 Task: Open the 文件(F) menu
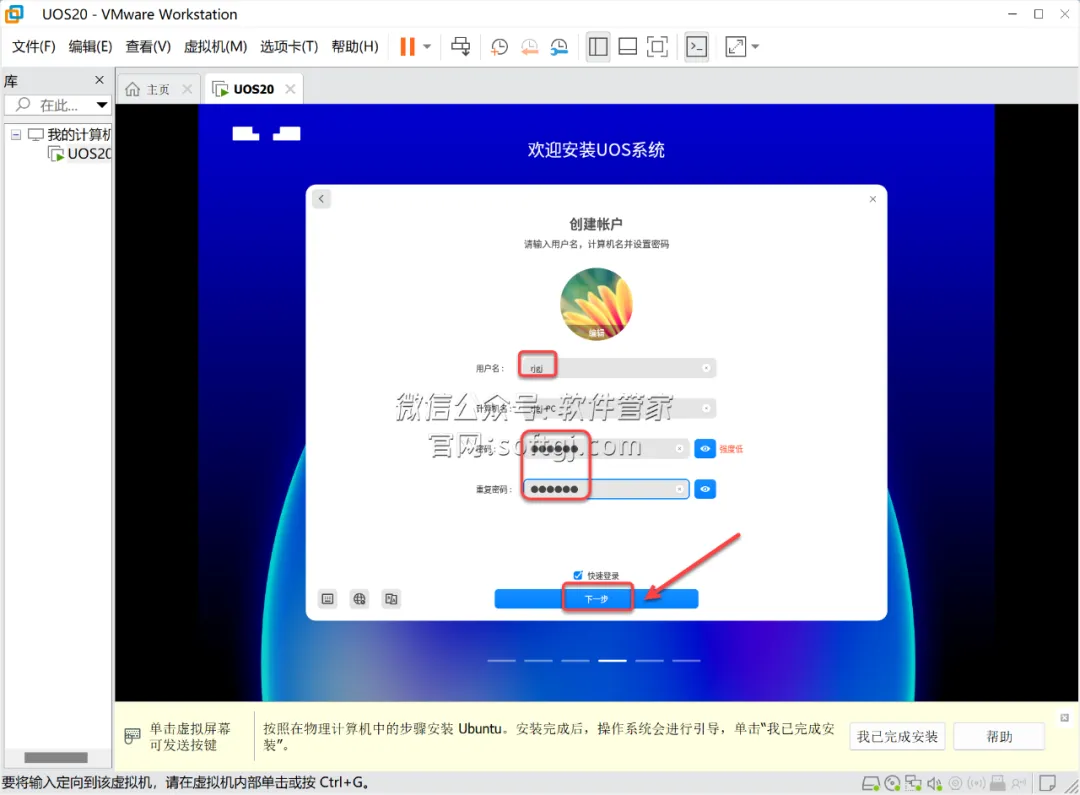click(33, 47)
